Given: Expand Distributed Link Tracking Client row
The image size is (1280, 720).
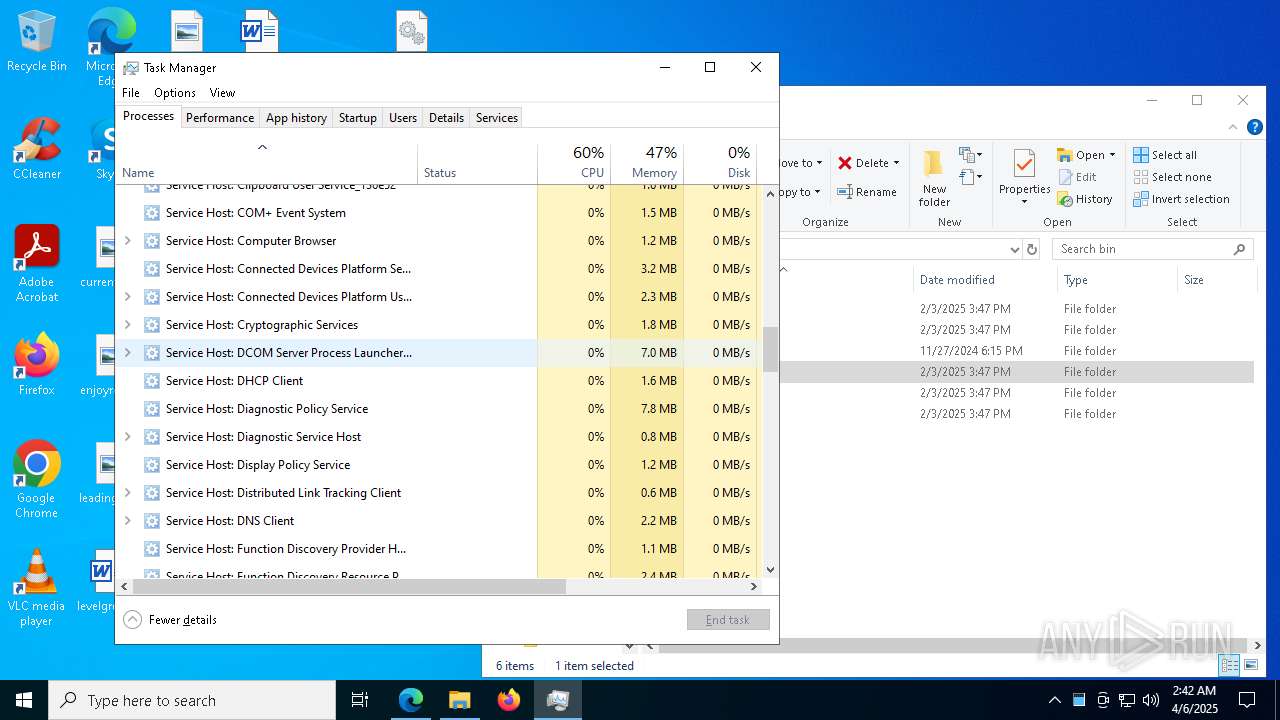Looking at the screenshot, I should tap(127, 493).
